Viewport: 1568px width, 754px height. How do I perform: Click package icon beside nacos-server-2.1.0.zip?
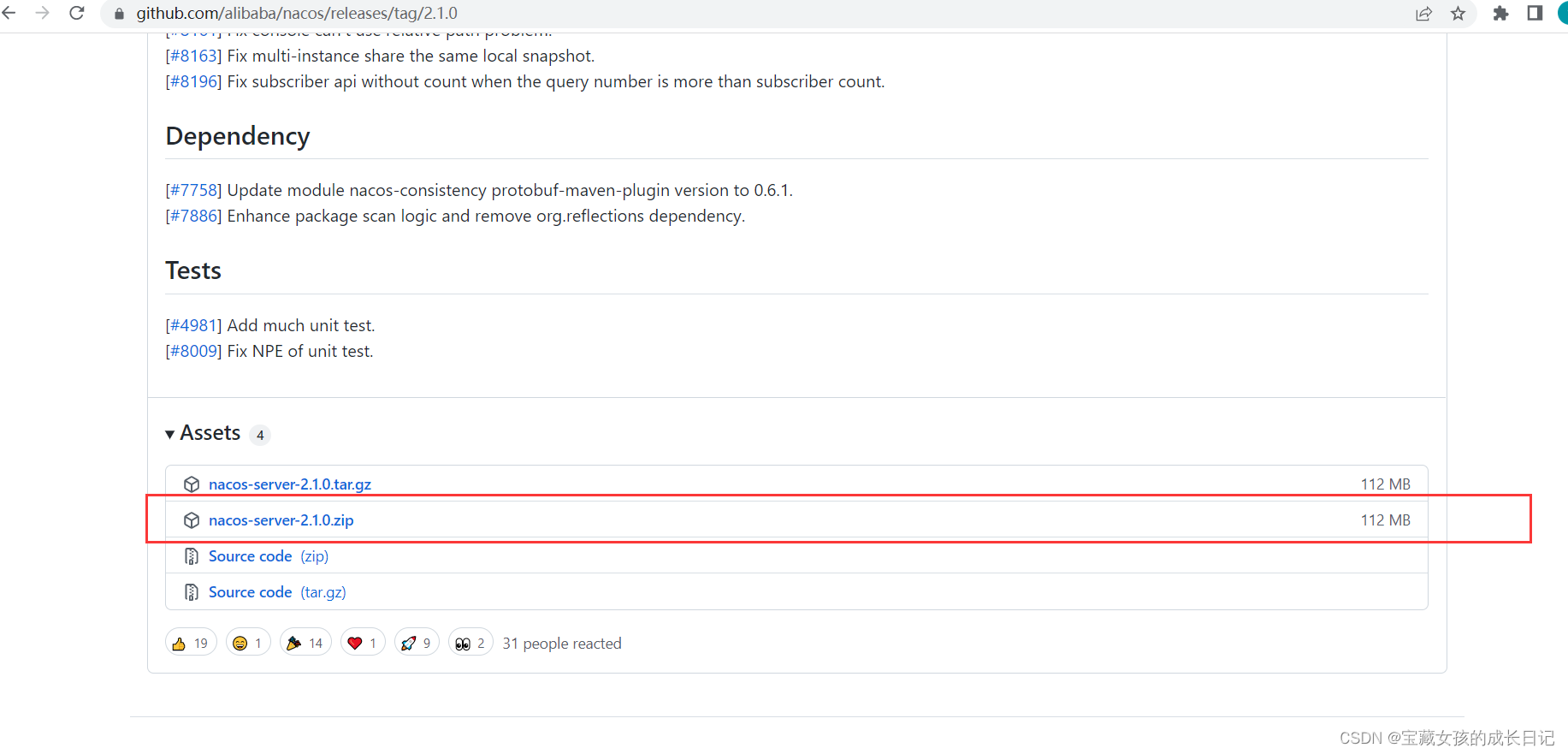coord(192,520)
